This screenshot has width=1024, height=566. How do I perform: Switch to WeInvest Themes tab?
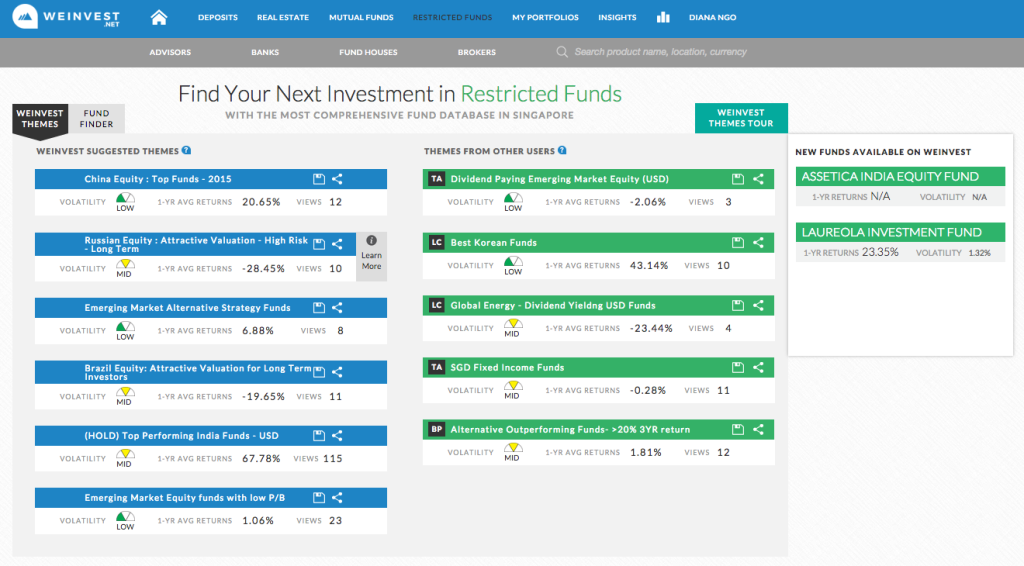tap(40, 119)
